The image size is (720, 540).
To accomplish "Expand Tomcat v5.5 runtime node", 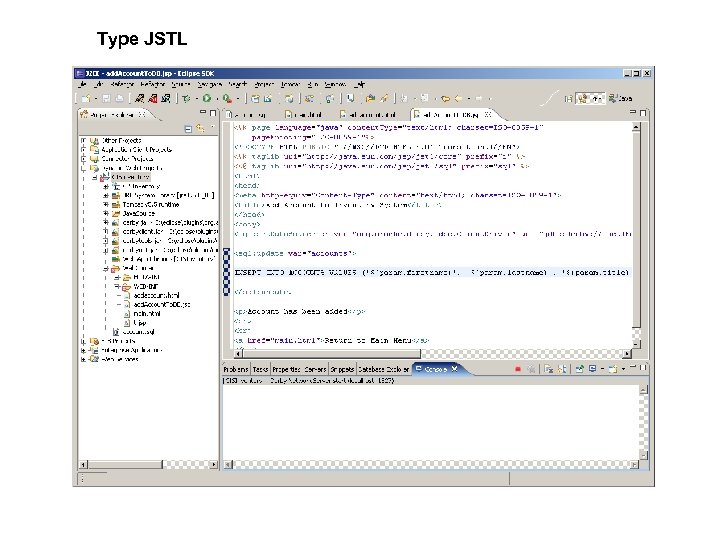I will tap(106, 204).
